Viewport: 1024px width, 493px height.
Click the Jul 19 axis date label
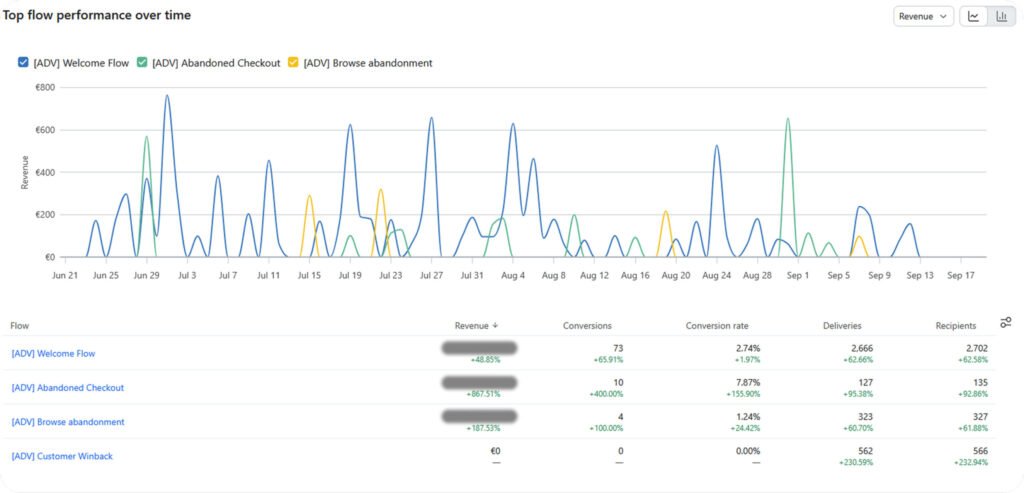point(350,276)
